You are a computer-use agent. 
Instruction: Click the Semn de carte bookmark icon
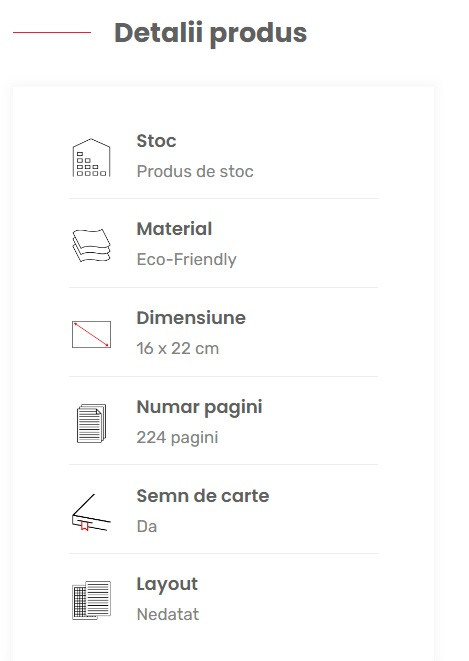(91, 512)
